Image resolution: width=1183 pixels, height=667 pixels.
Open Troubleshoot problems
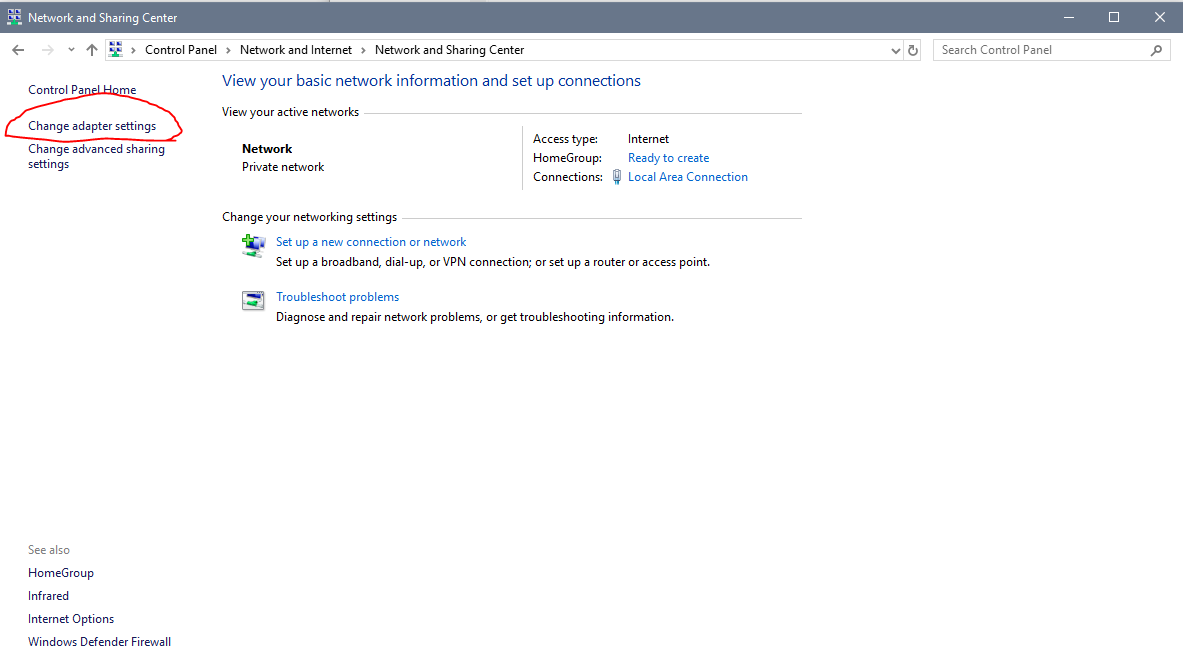(x=337, y=297)
